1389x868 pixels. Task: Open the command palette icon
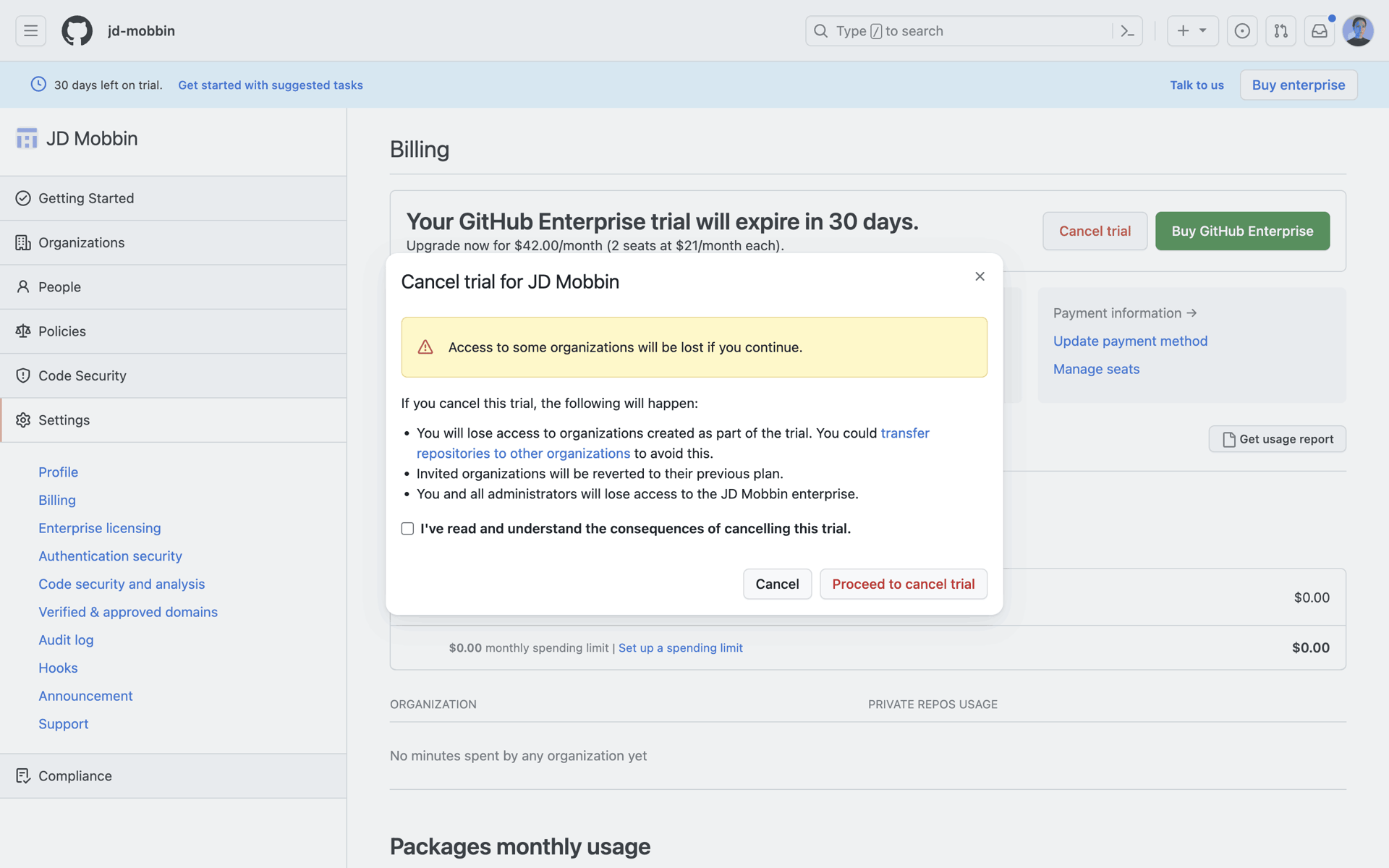click(x=1127, y=31)
